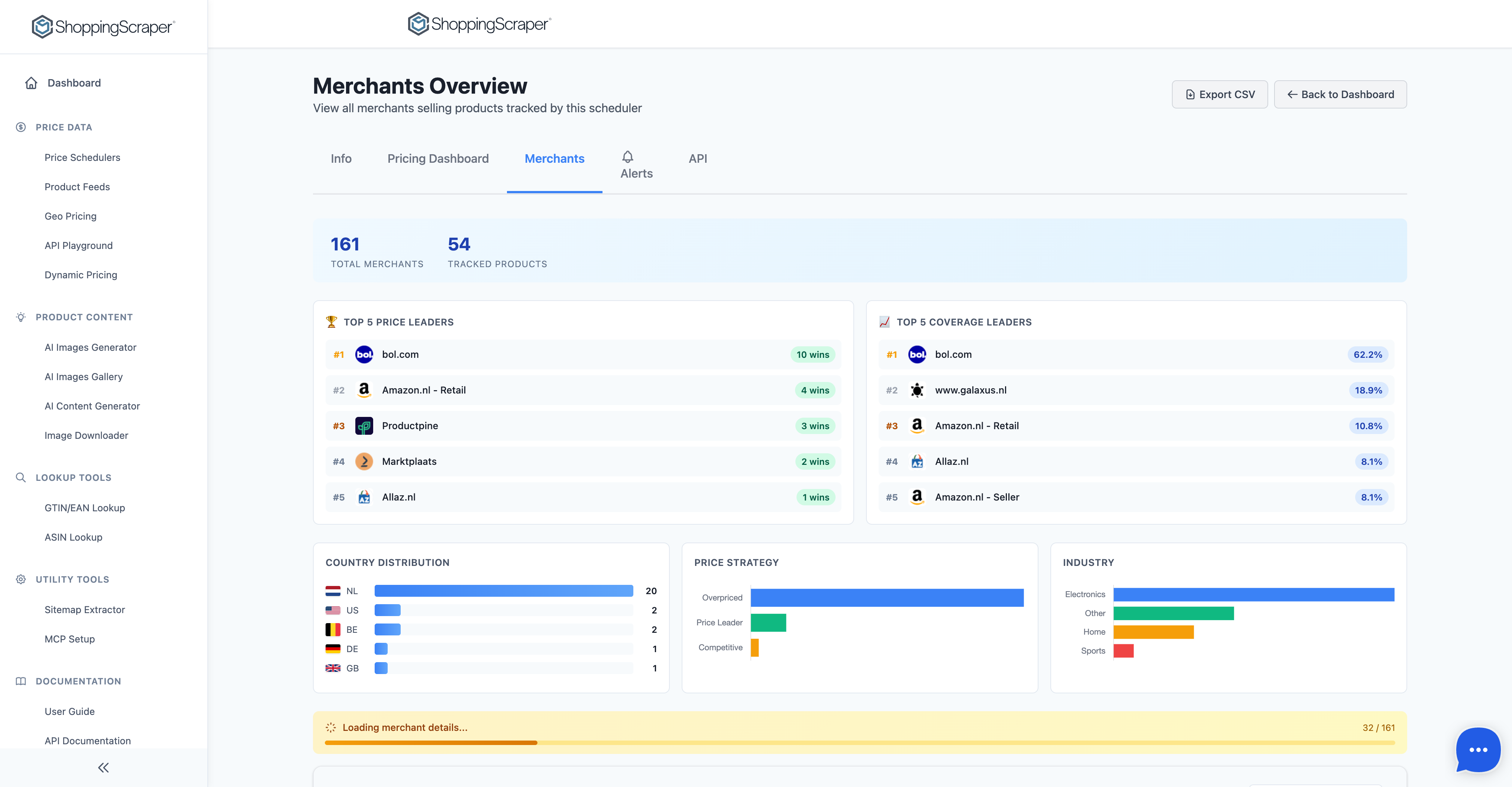
Task: Open the chat bubble in bottom corner
Action: coord(1478,750)
